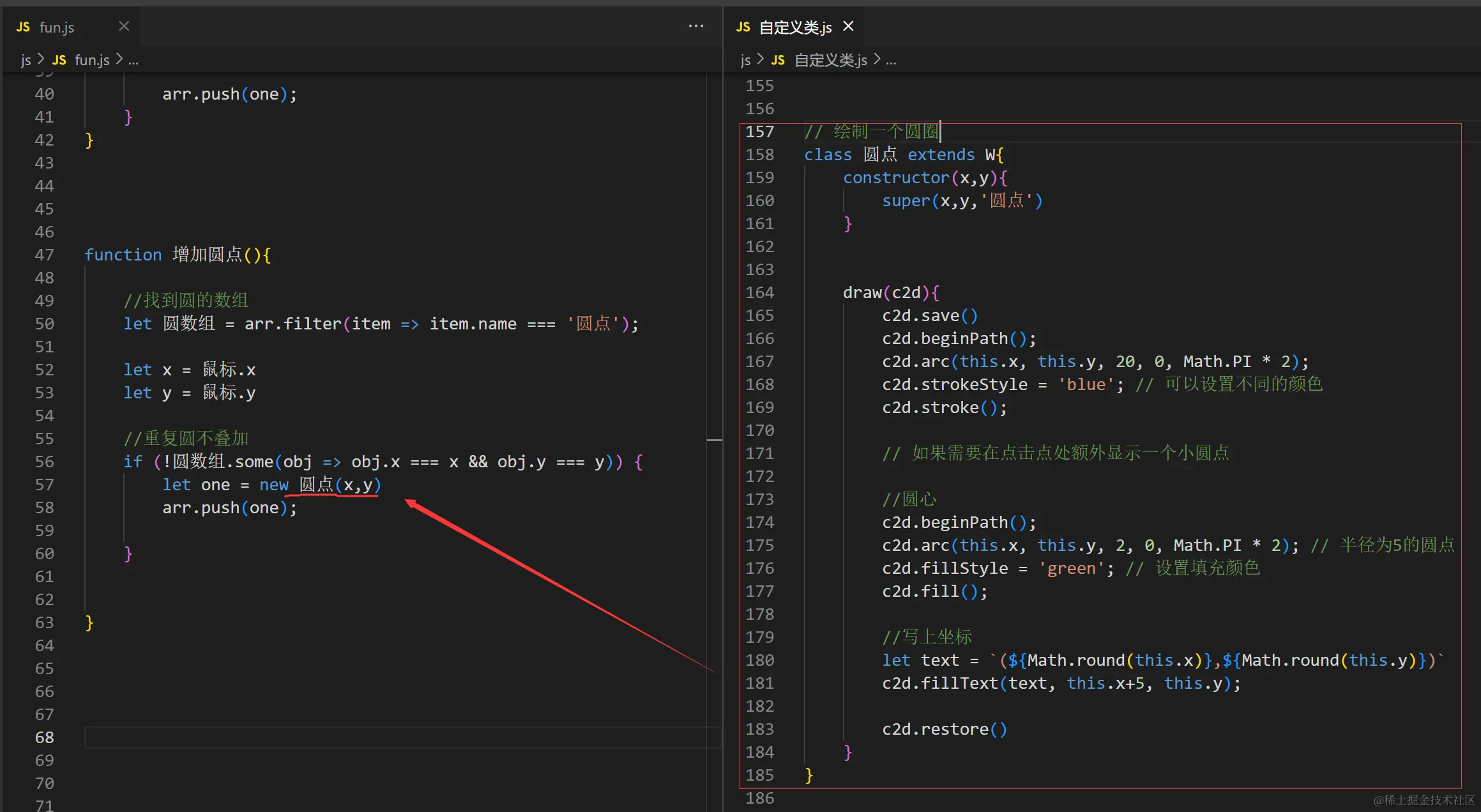This screenshot has height=812, width=1481.
Task: Close the fun.js editor tab
Action: (124, 26)
